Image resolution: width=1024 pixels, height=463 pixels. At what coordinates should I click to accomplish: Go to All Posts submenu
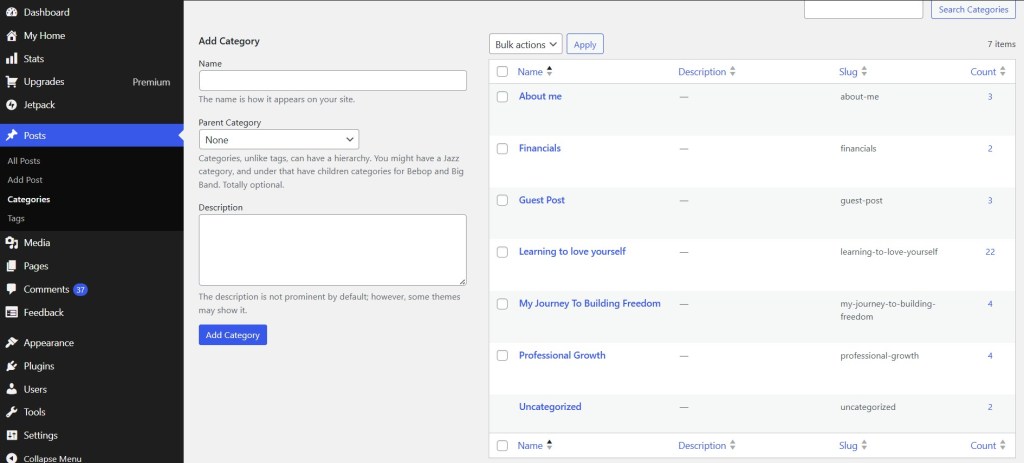click(x=24, y=161)
